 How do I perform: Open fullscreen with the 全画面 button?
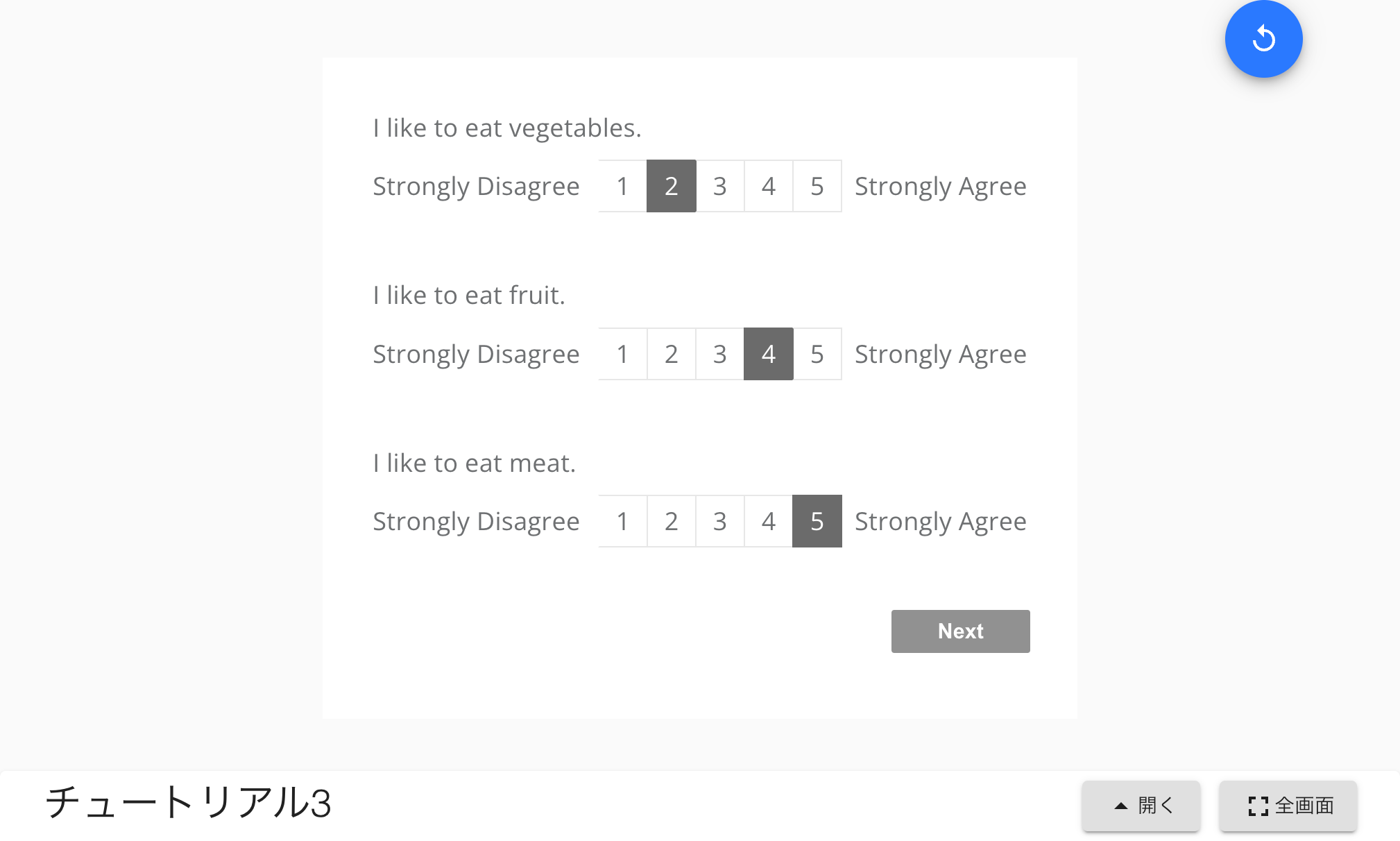click(x=1288, y=806)
